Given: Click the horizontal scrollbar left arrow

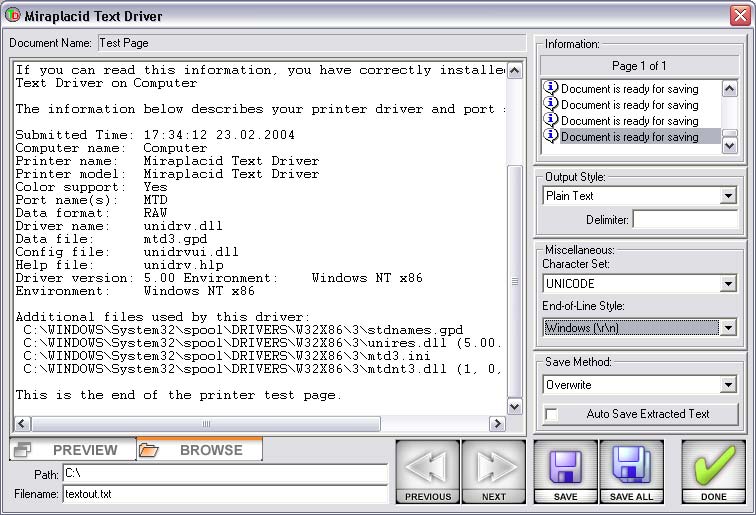Looking at the screenshot, I should tap(22, 424).
